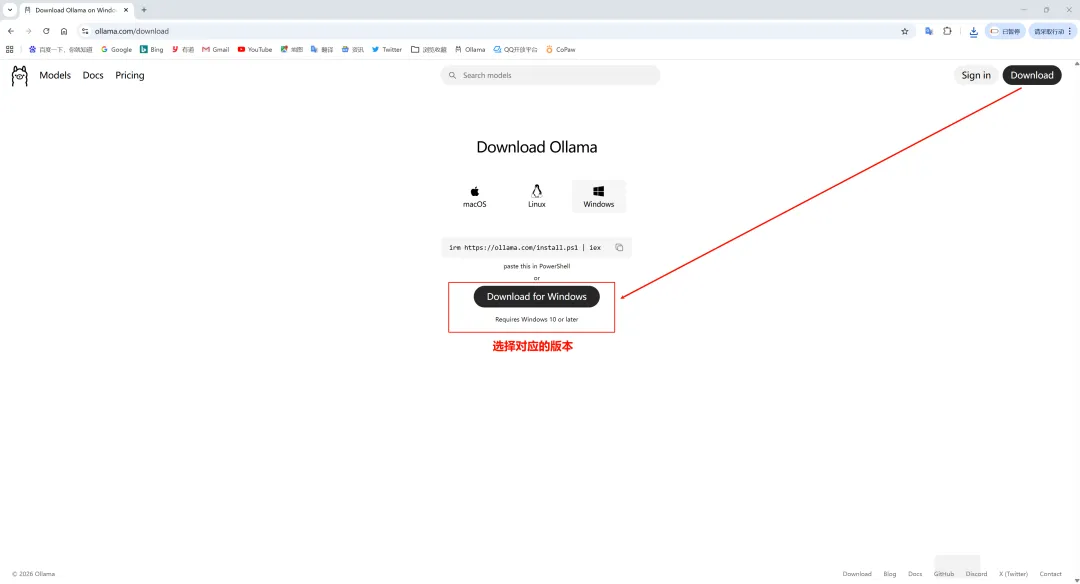The height and width of the screenshot is (584, 1080).
Task: Open the YouTube bookmark
Action: point(255,50)
